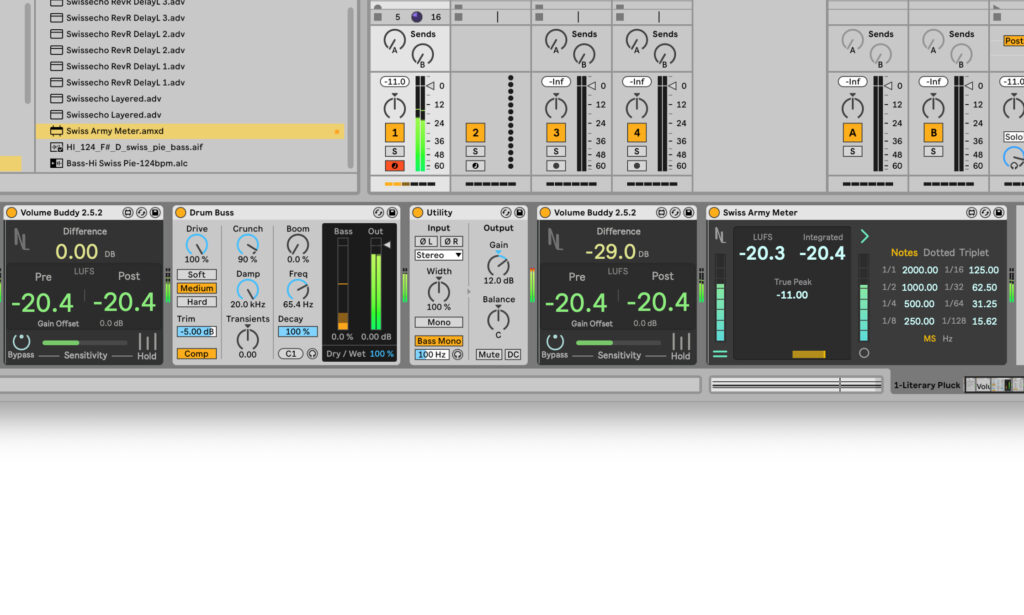Click Drum Buss Out level triangle handle
Image resolution: width=1024 pixels, height=615 pixels.
tap(387, 245)
